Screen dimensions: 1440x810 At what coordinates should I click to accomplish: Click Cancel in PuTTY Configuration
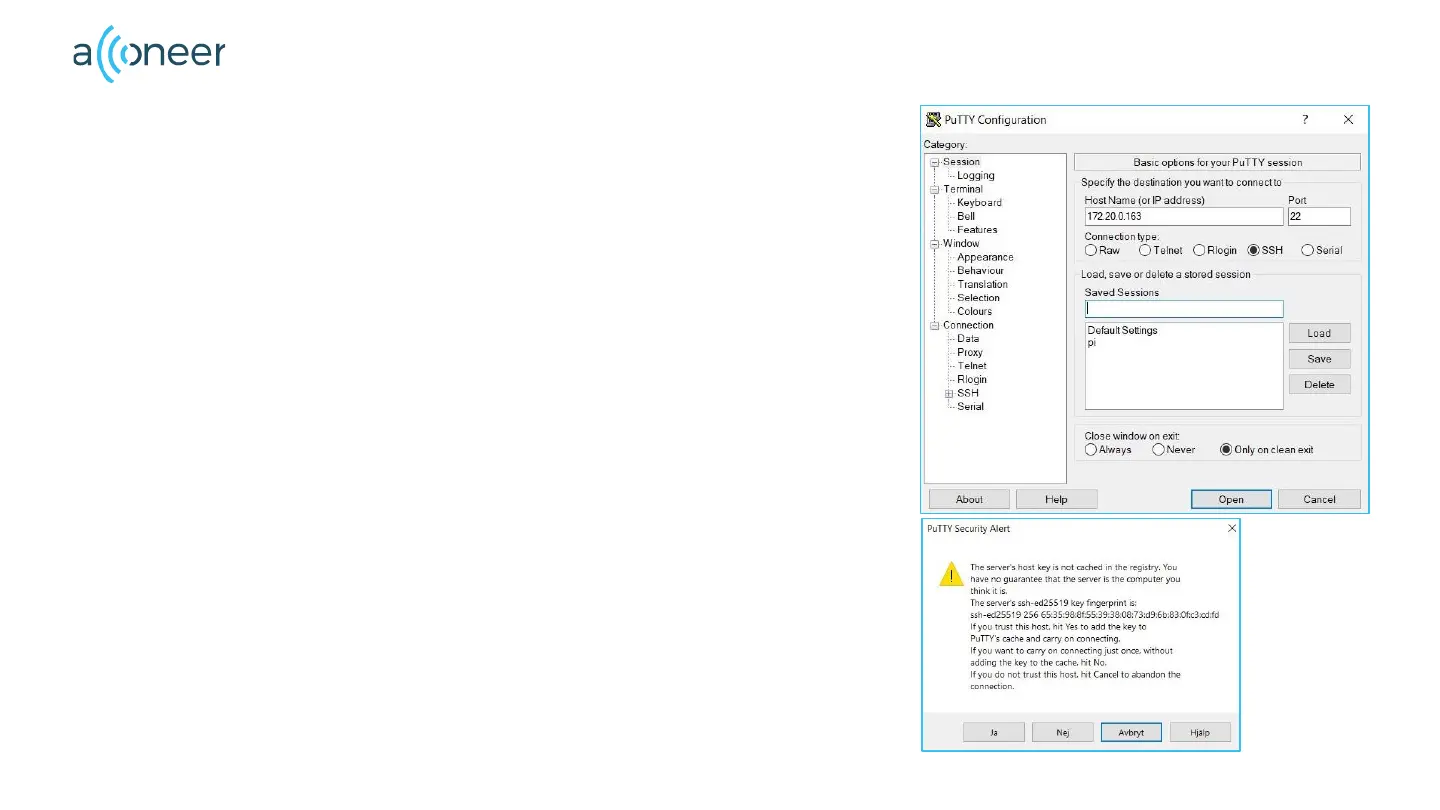(1319, 499)
